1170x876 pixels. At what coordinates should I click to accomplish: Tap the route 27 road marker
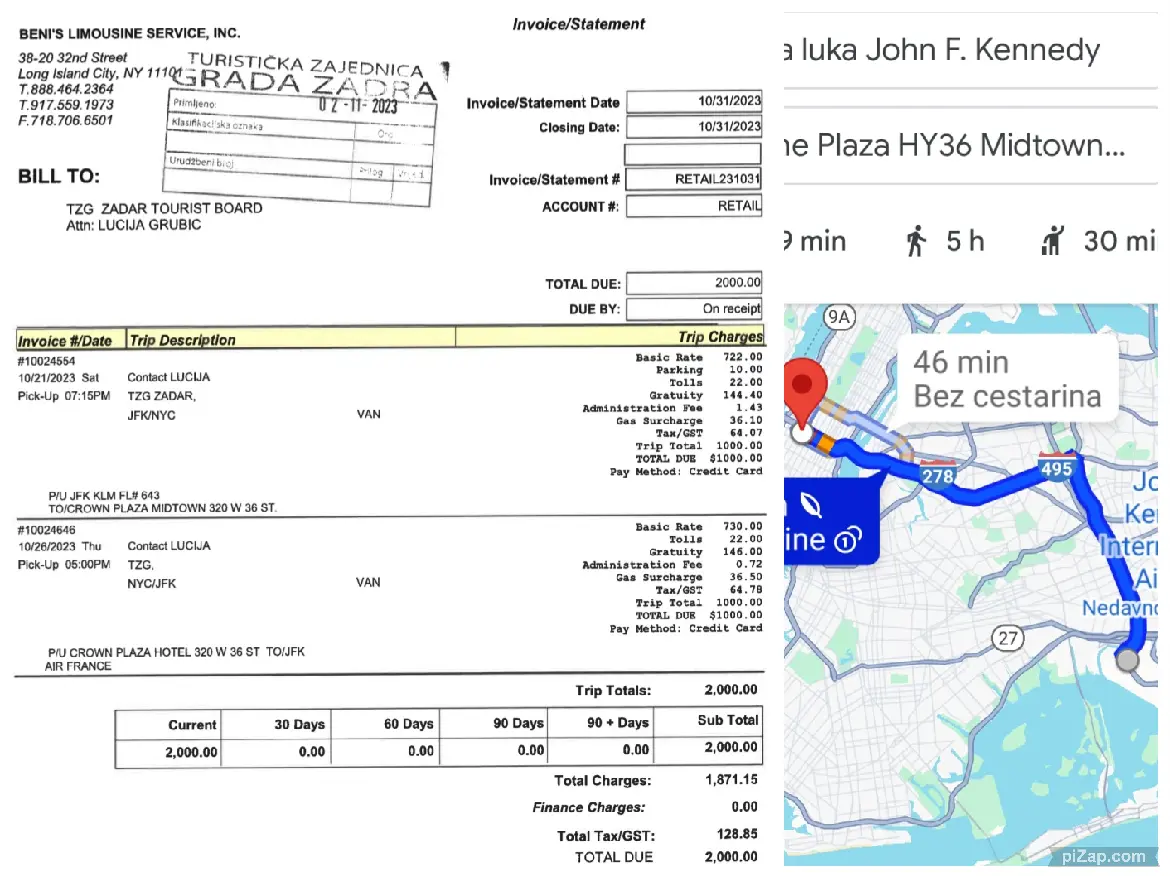pos(1008,637)
